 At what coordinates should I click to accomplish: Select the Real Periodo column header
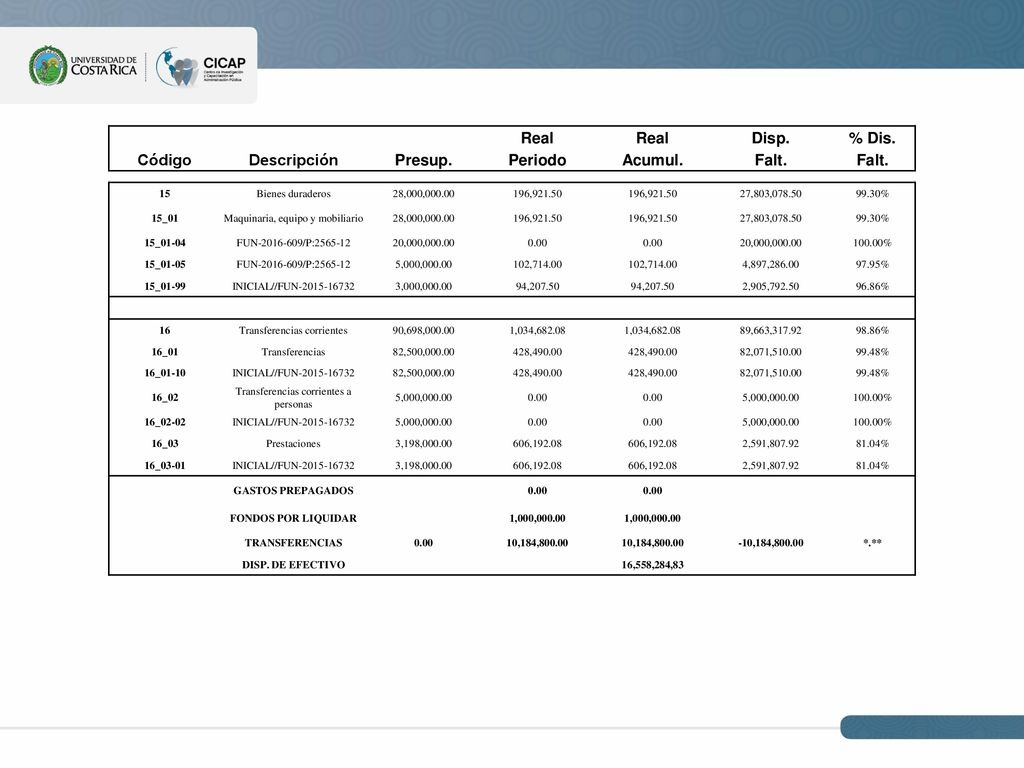537,149
